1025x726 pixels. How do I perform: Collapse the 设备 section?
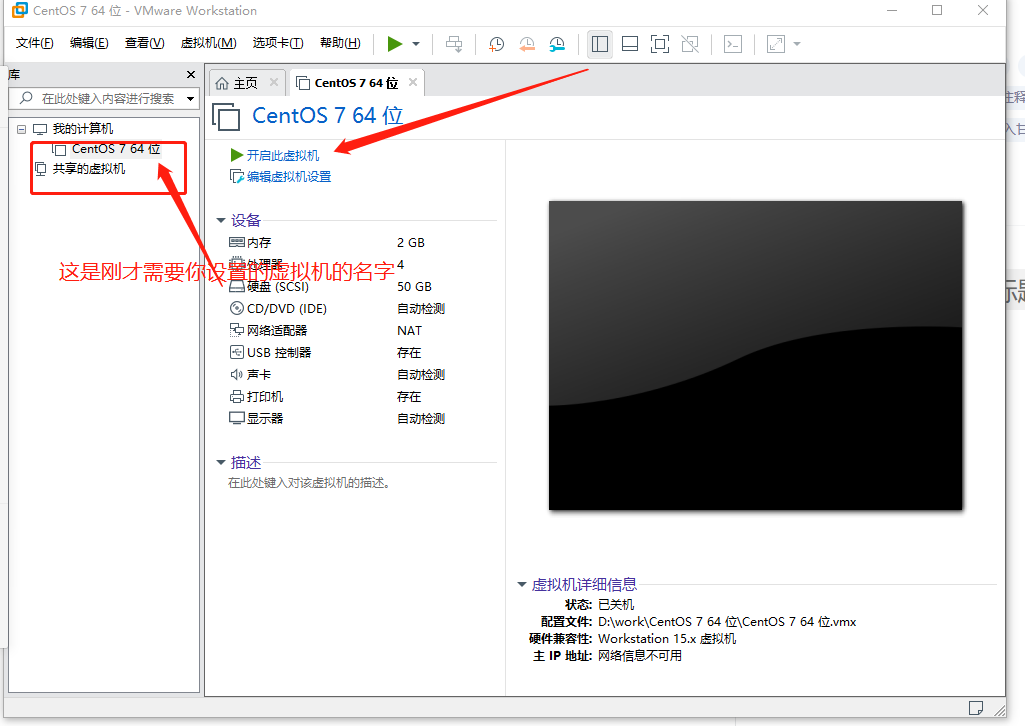(x=221, y=221)
